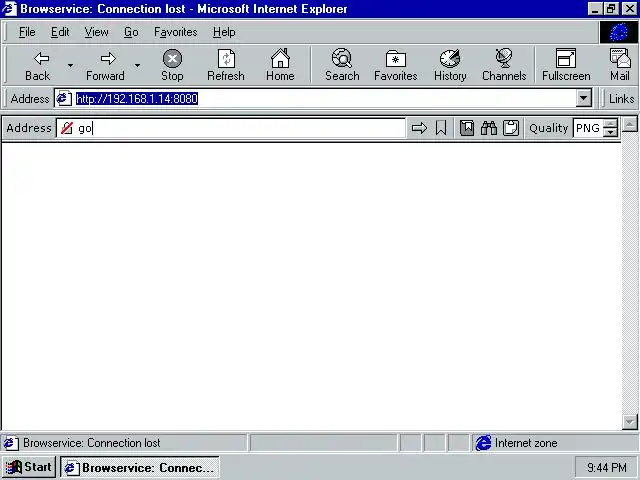Click the Browservice find binoculars icon
The image size is (640, 480).
489,128
